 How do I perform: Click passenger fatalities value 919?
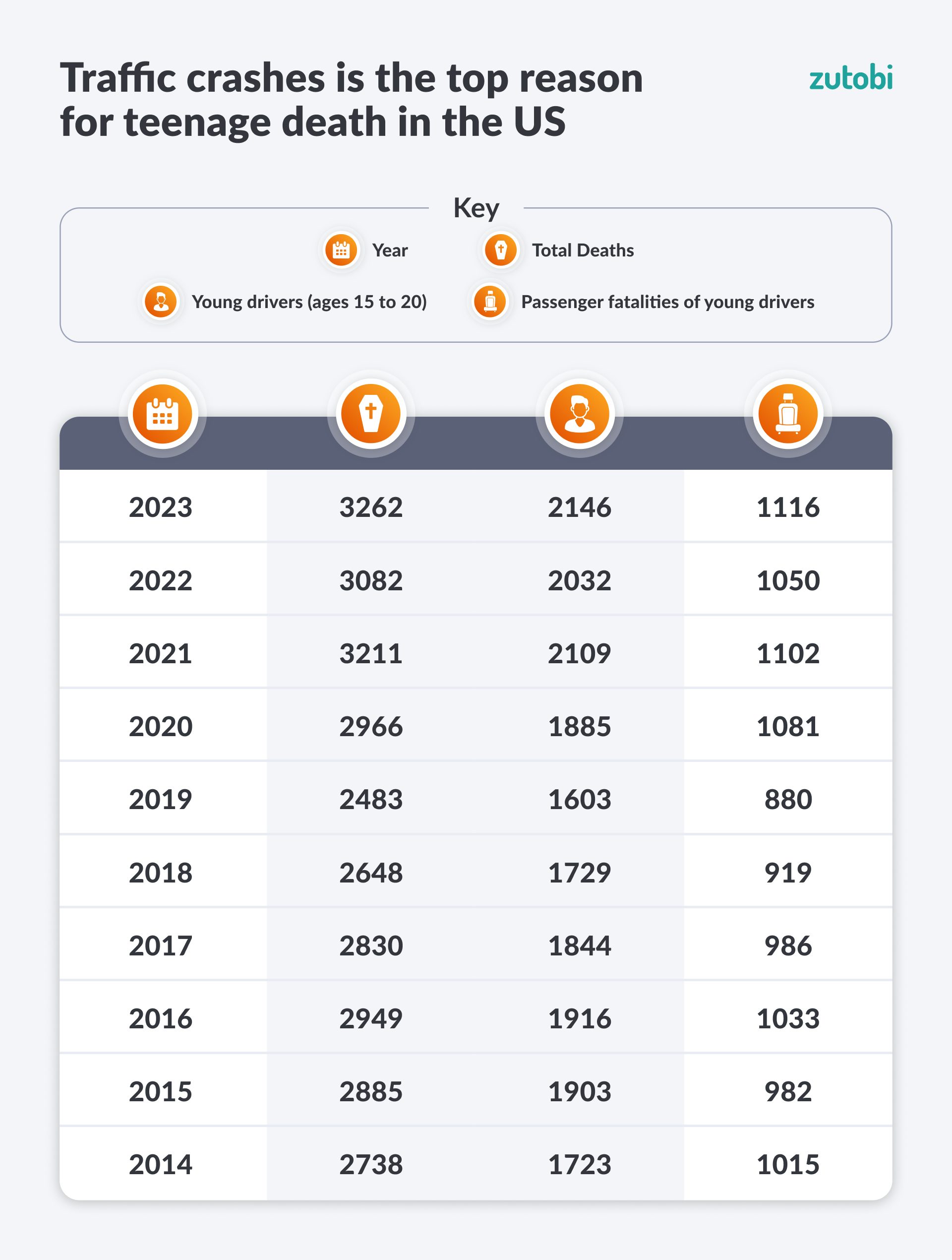click(x=788, y=873)
